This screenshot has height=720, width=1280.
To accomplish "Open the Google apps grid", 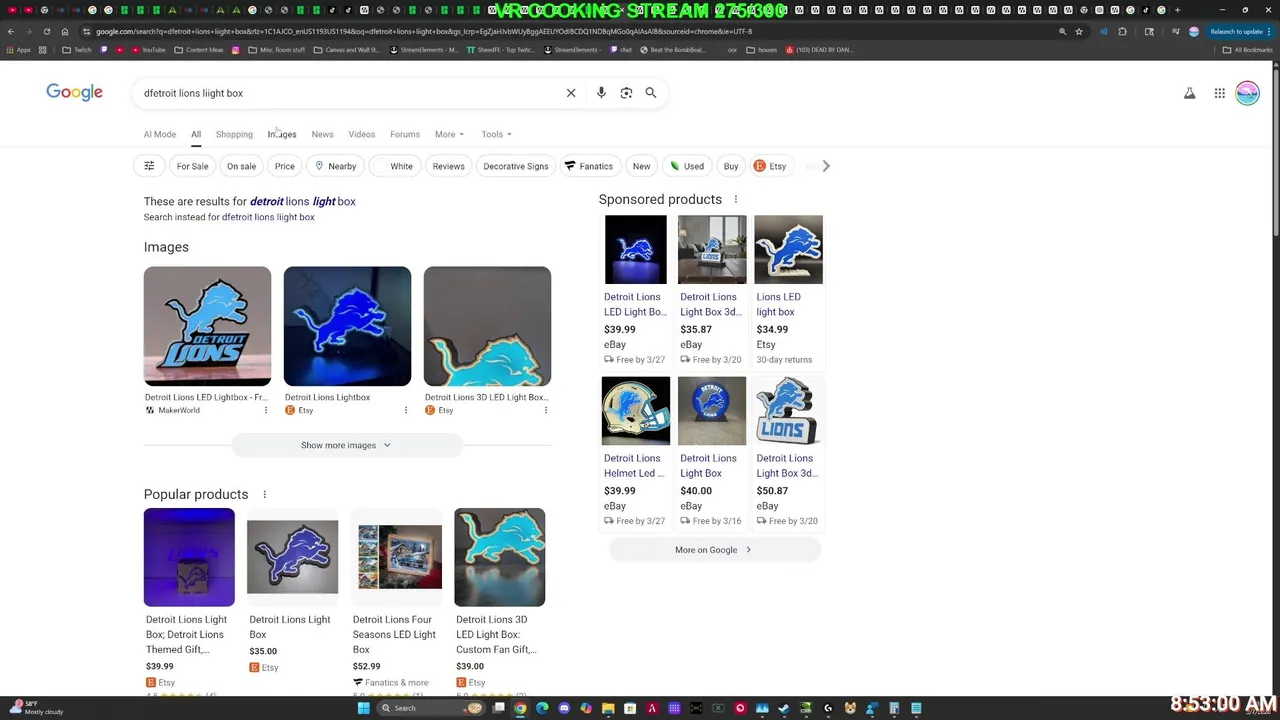I will point(1220,93).
